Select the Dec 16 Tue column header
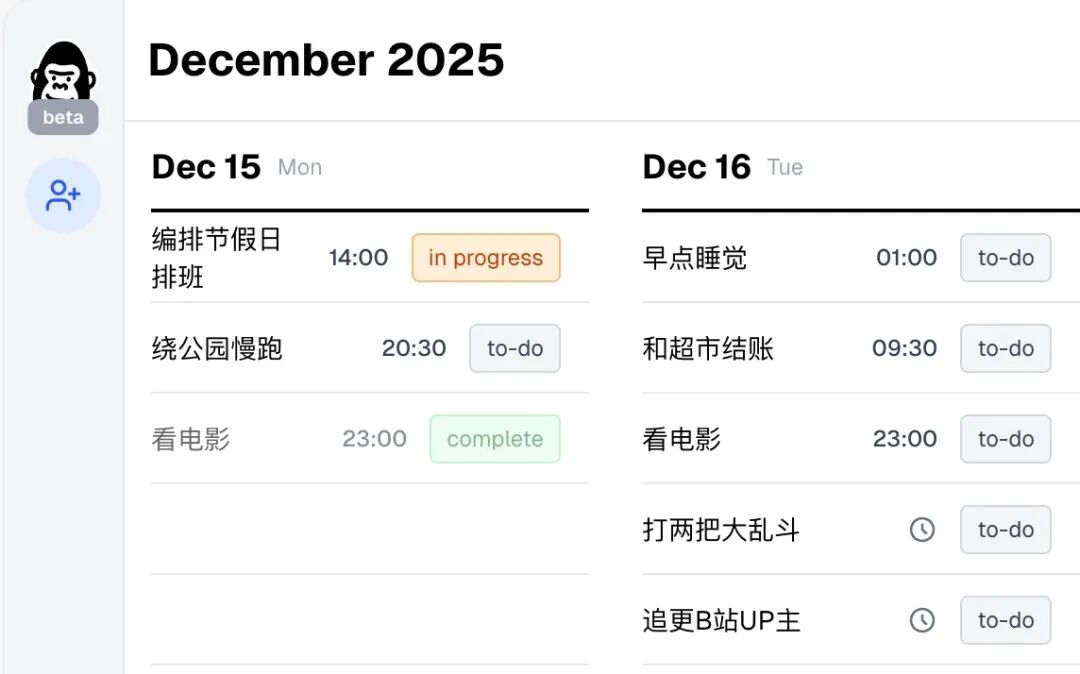The image size is (1080, 674). (x=697, y=167)
